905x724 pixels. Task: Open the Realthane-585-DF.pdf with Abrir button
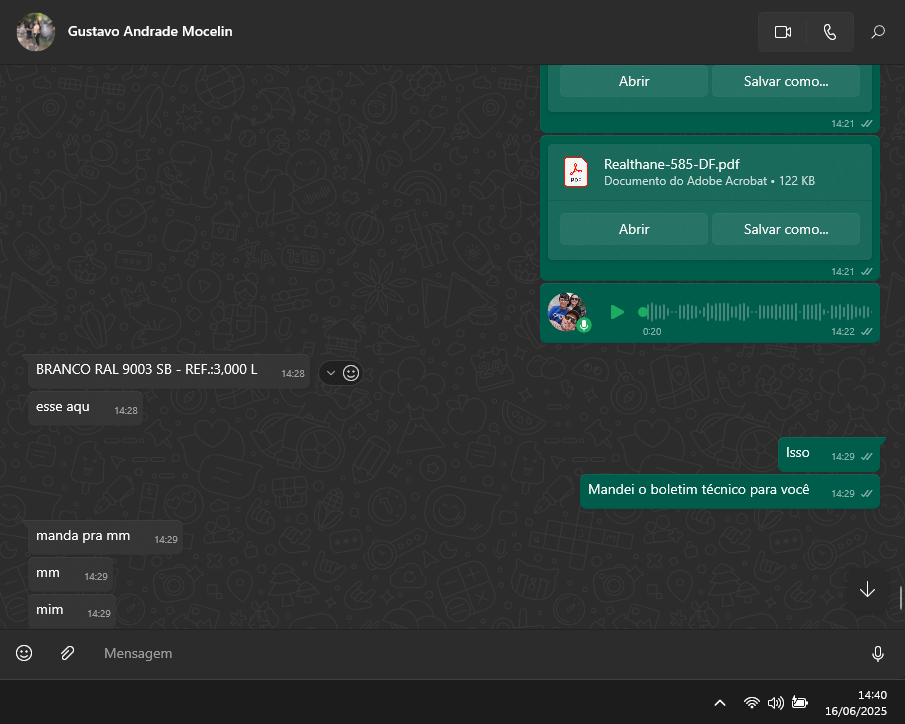point(633,229)
